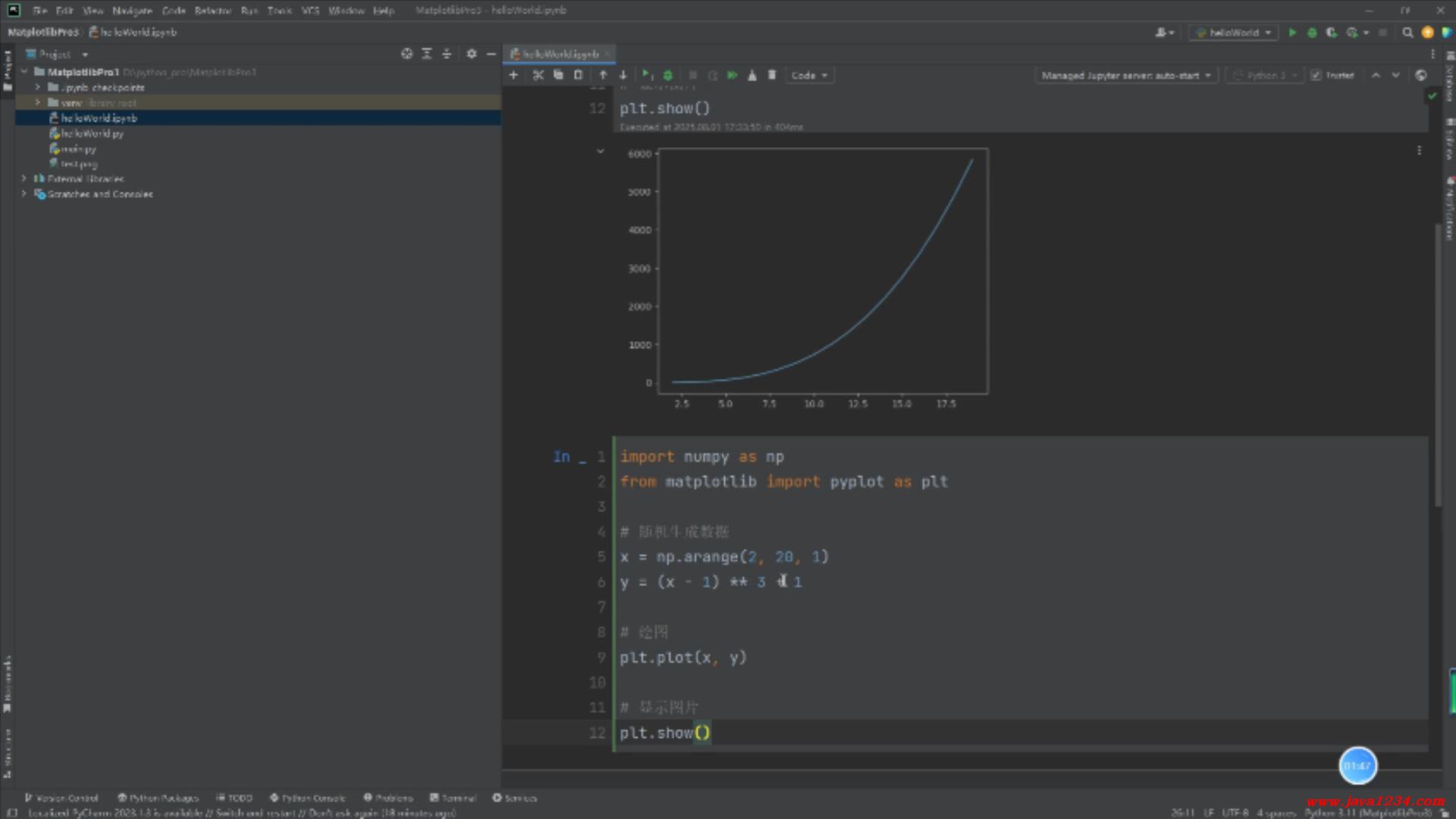This screenshot has height=819, width=1456.
Task: Cut the current notebook cell
Action: click(x=538, y=75)
